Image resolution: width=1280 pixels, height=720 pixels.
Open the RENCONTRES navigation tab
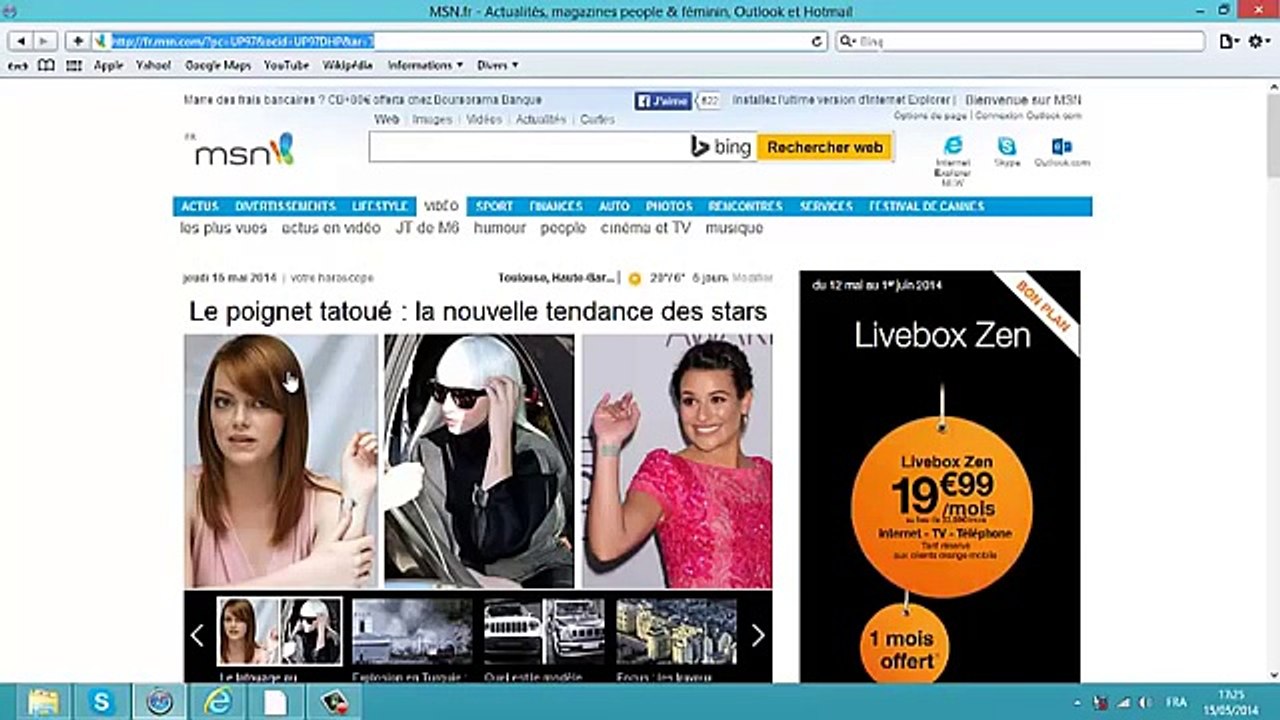745,206
